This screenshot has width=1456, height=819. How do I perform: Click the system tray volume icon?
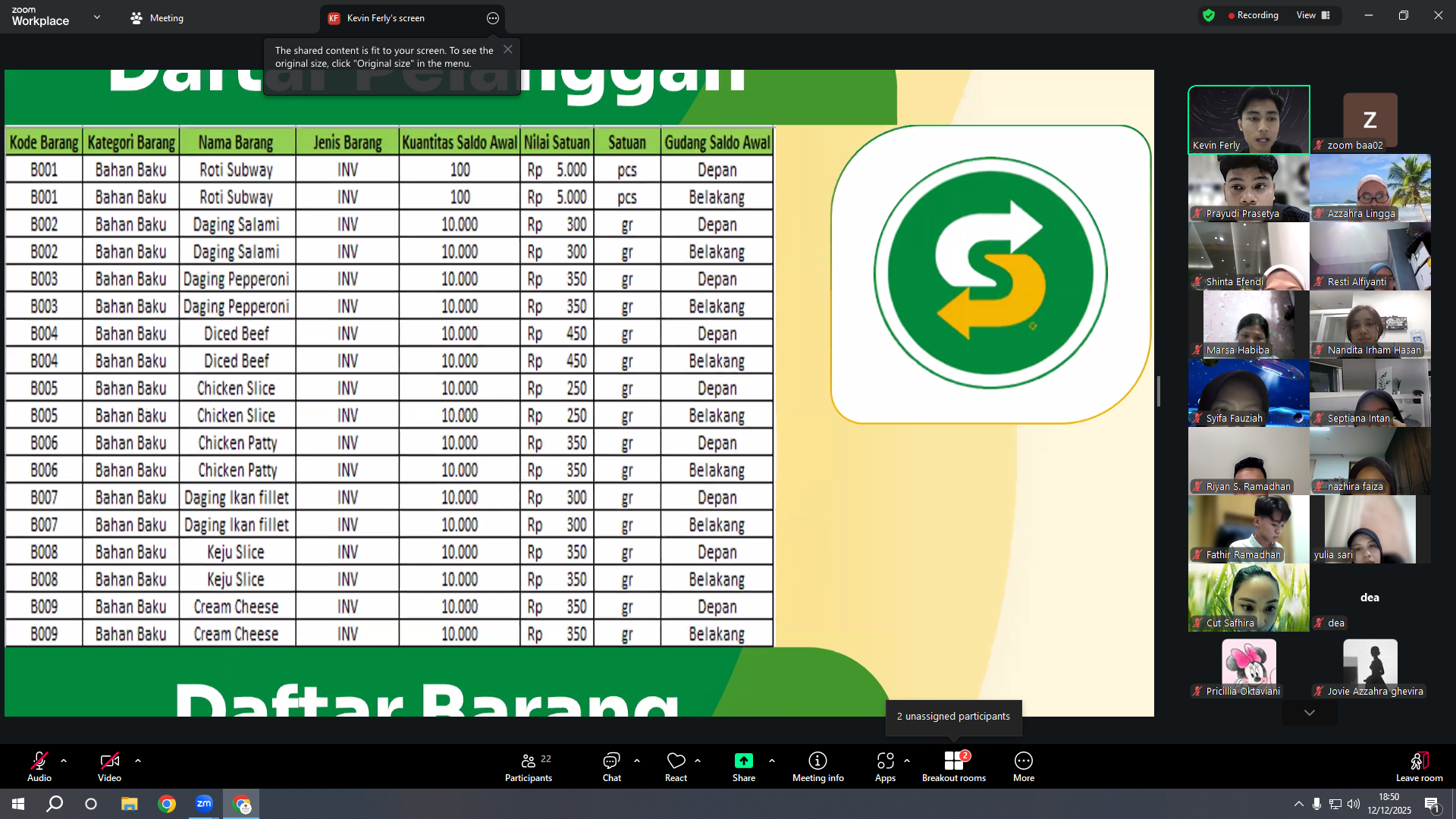[x=1354, y=804]
